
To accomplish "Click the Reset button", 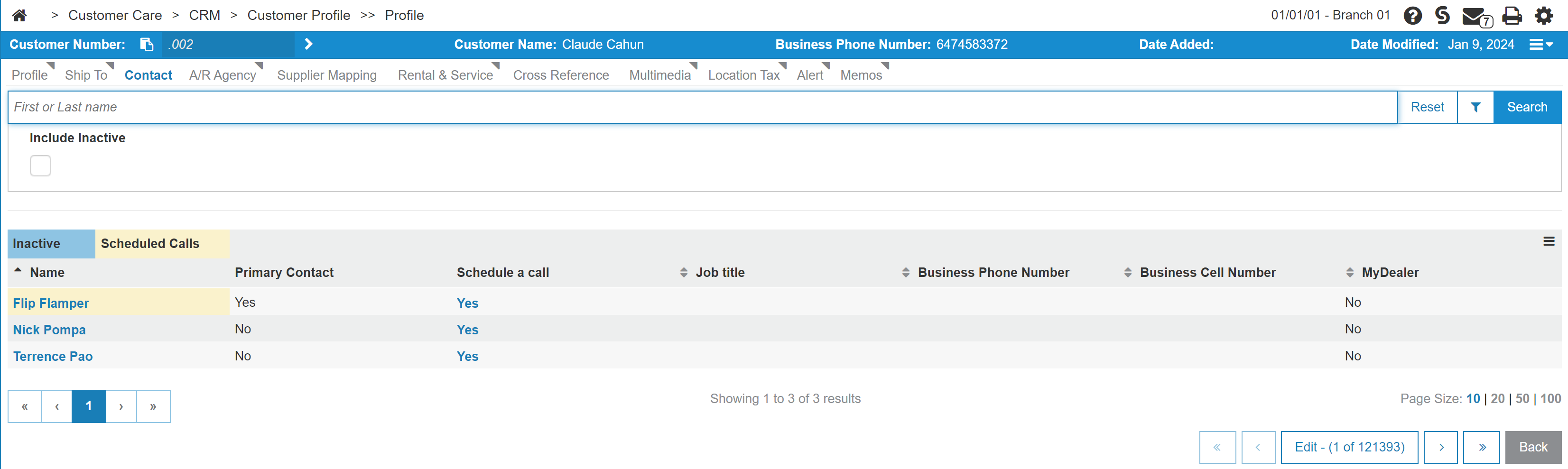I will (1428, 107).
